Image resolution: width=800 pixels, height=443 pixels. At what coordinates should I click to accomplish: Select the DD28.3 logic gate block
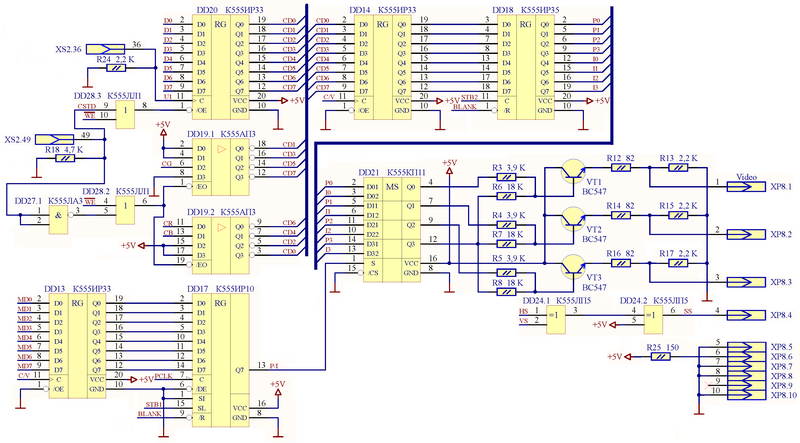click(x=126, y=114)
